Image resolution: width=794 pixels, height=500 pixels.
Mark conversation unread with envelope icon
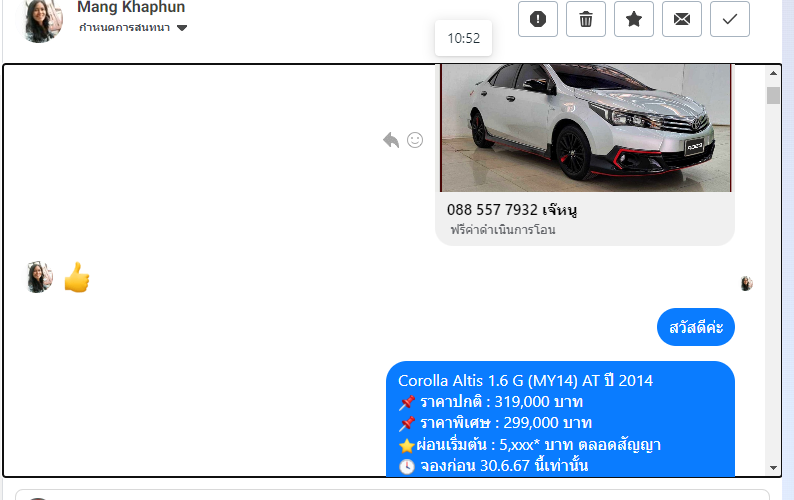click(682, 19)
